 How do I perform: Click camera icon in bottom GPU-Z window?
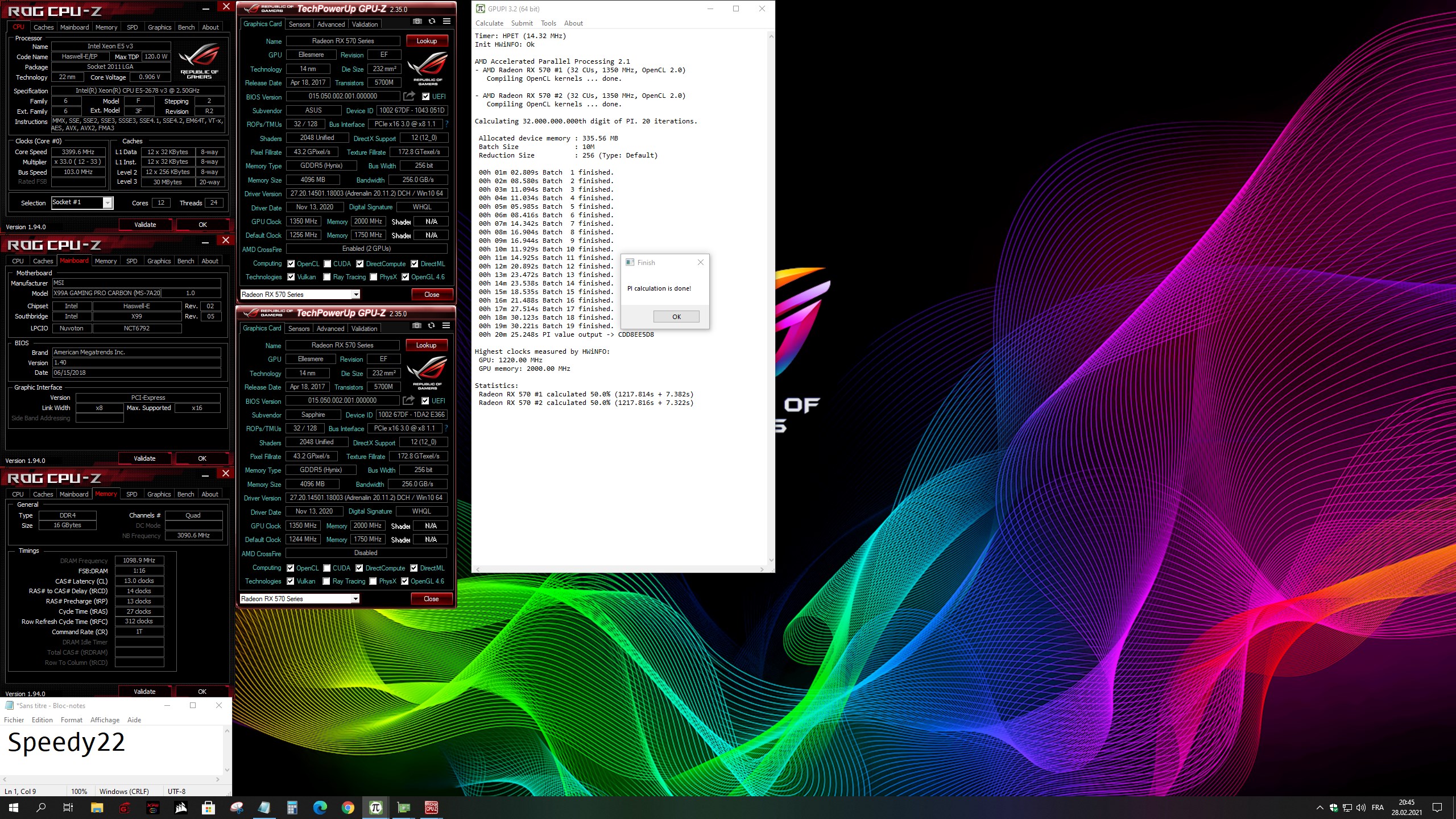pos(417,326)
